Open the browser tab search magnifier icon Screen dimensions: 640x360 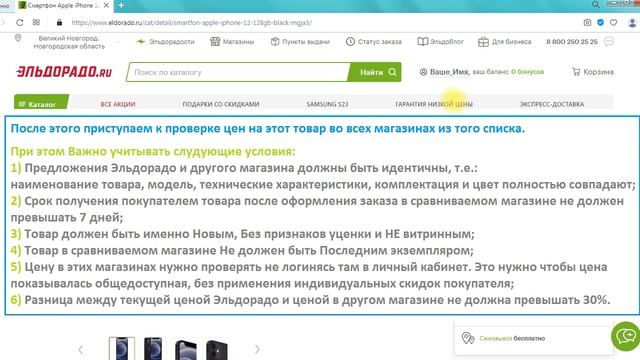coord(596,5)
